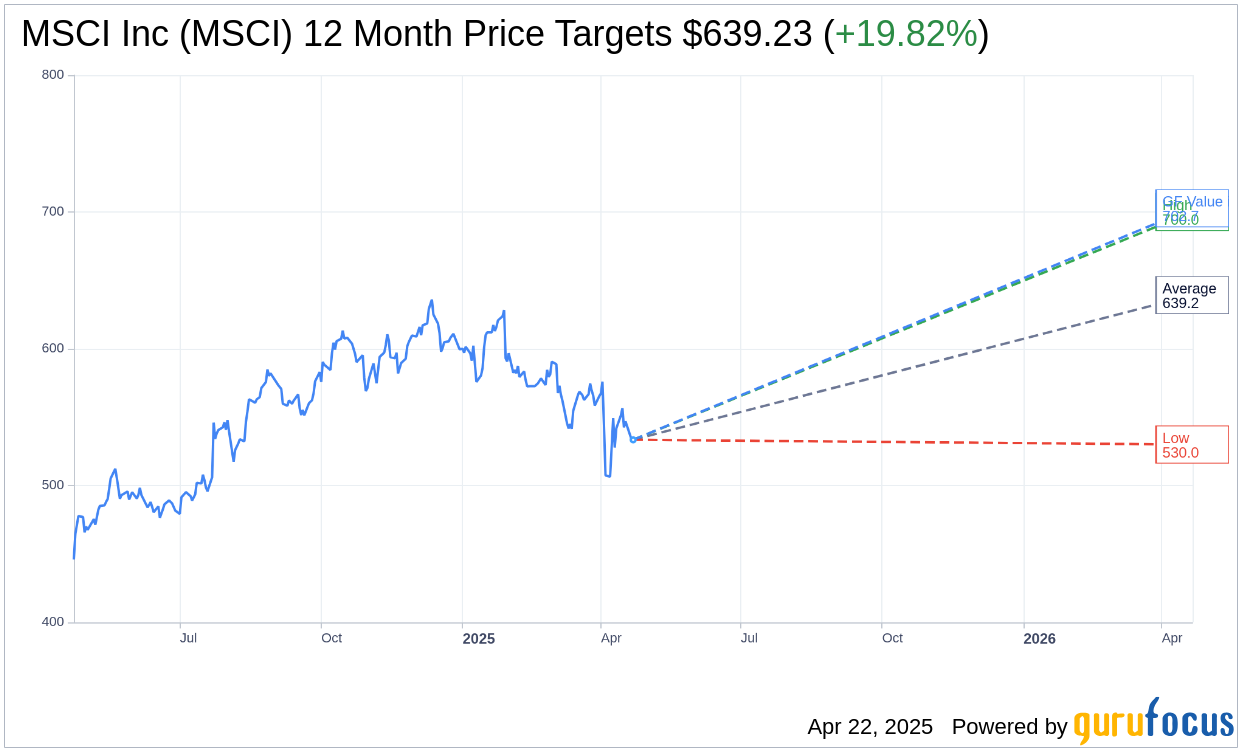Click the 700 y-axis label

click(53, 212)
